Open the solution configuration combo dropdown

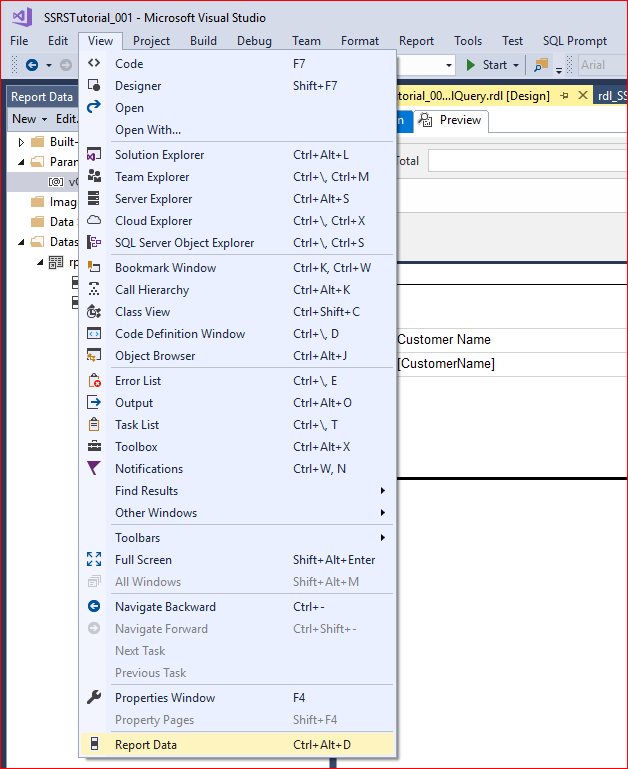point(448,65)
